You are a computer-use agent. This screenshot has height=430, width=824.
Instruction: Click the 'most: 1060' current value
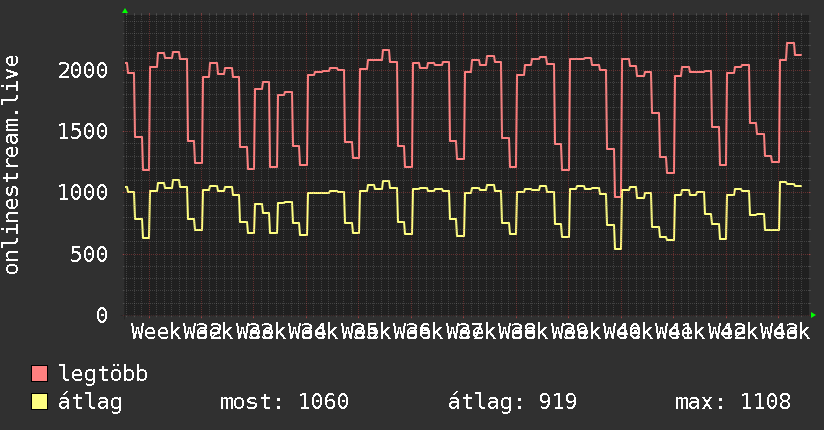point(284,402)
